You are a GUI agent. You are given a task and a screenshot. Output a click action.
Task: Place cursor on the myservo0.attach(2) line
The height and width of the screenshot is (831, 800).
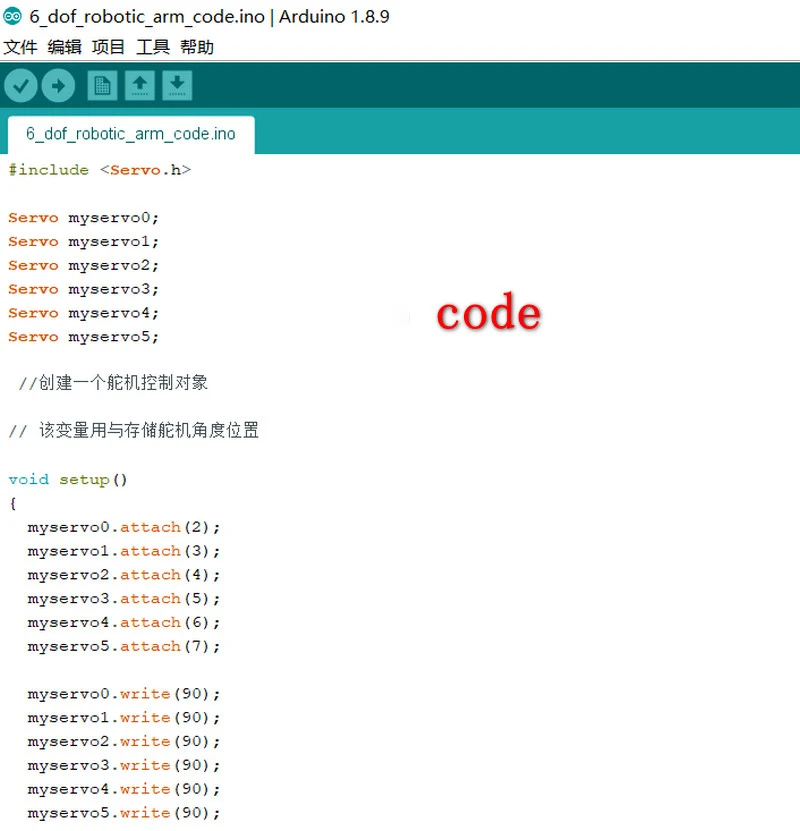(124, 527)
